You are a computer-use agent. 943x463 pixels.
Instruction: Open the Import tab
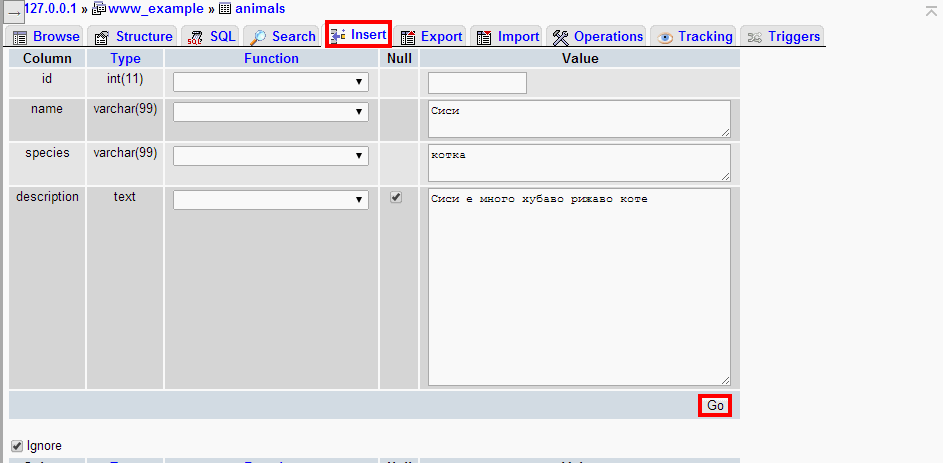pyautogui.click(x=507, y=37)
